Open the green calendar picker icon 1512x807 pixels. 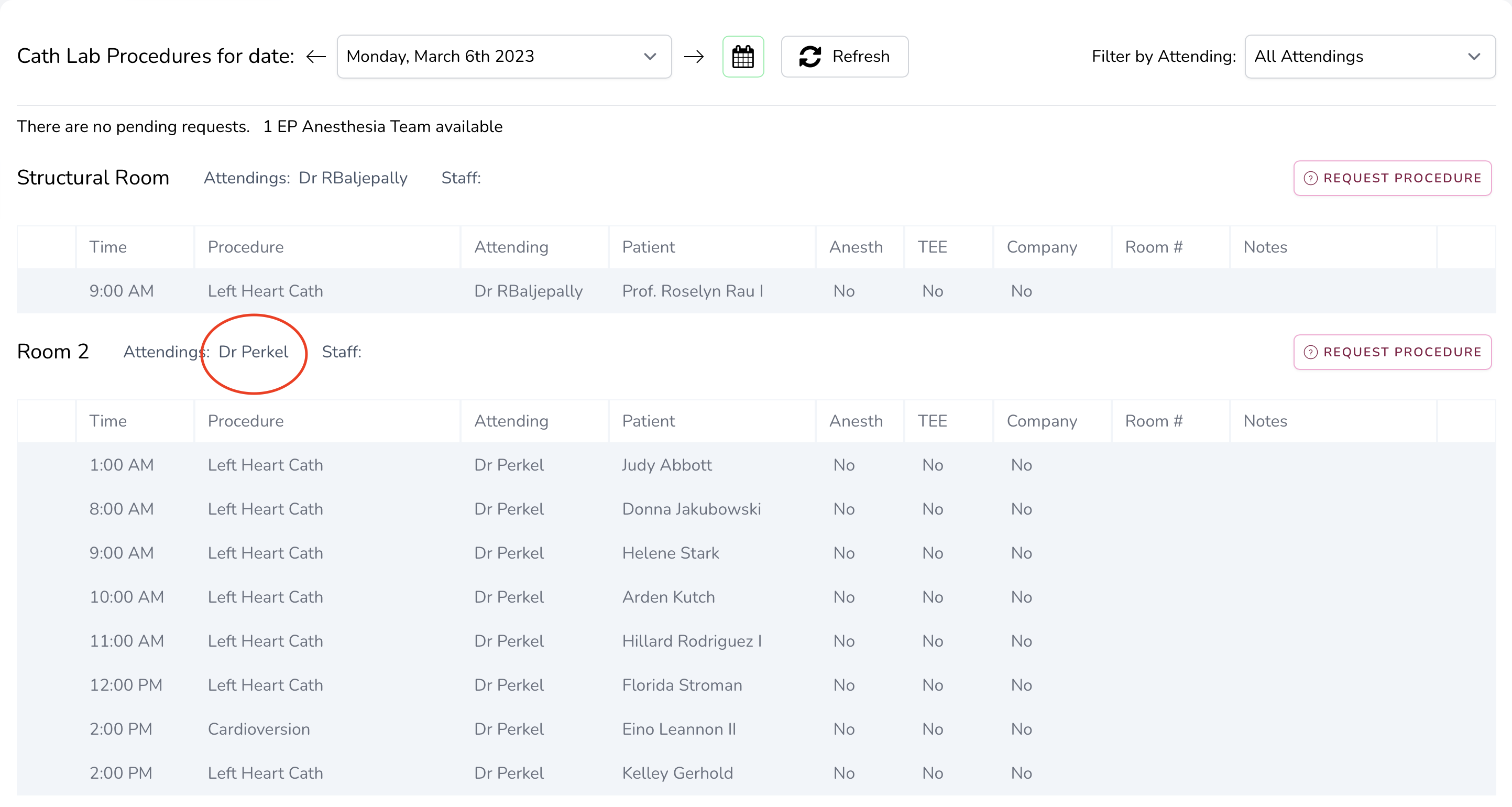pos(742,57)
